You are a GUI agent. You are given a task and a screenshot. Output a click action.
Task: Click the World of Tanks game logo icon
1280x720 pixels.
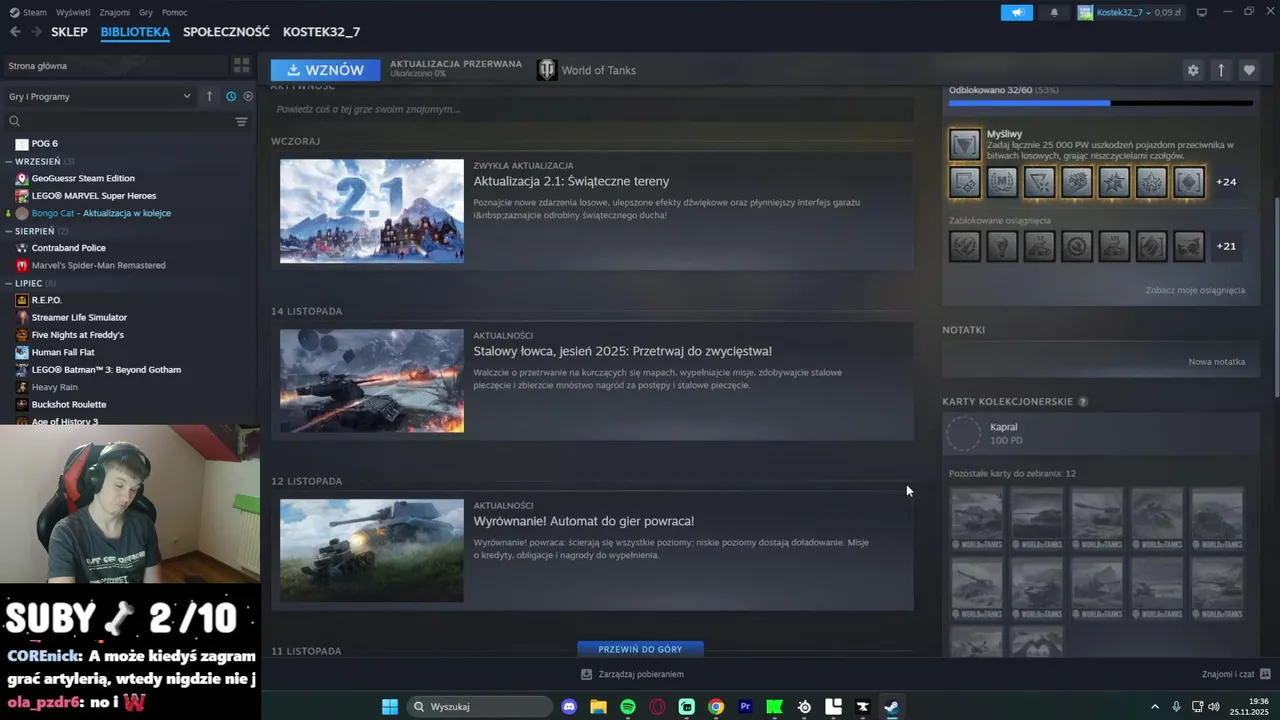pos(546,70)
